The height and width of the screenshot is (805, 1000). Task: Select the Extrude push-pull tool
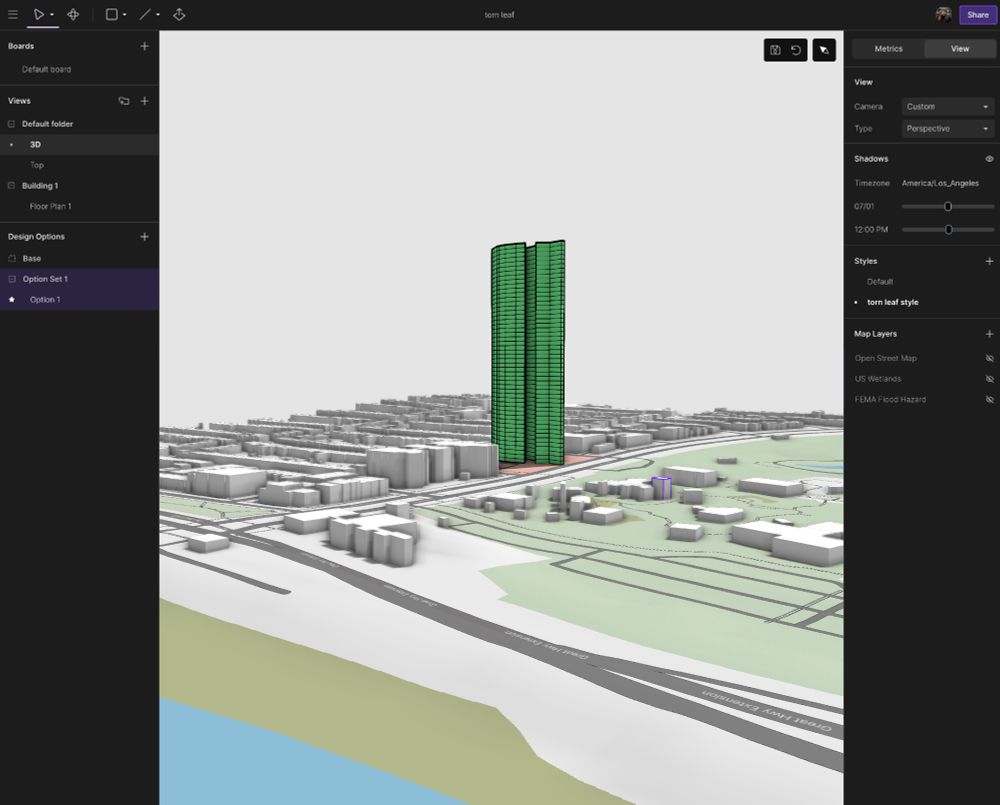[179, 14]
